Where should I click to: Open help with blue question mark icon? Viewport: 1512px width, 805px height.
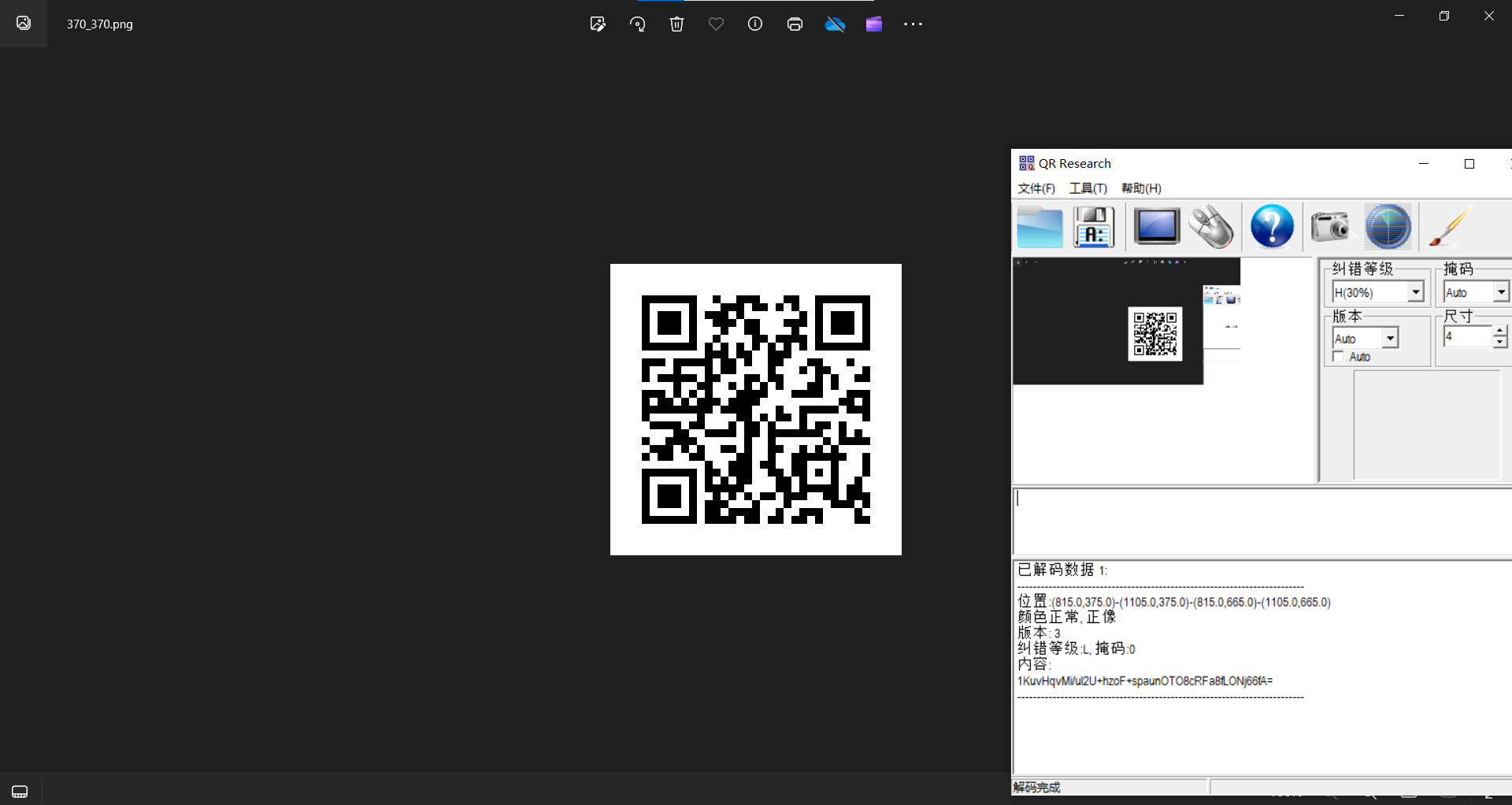click(x=1272, y=227)
